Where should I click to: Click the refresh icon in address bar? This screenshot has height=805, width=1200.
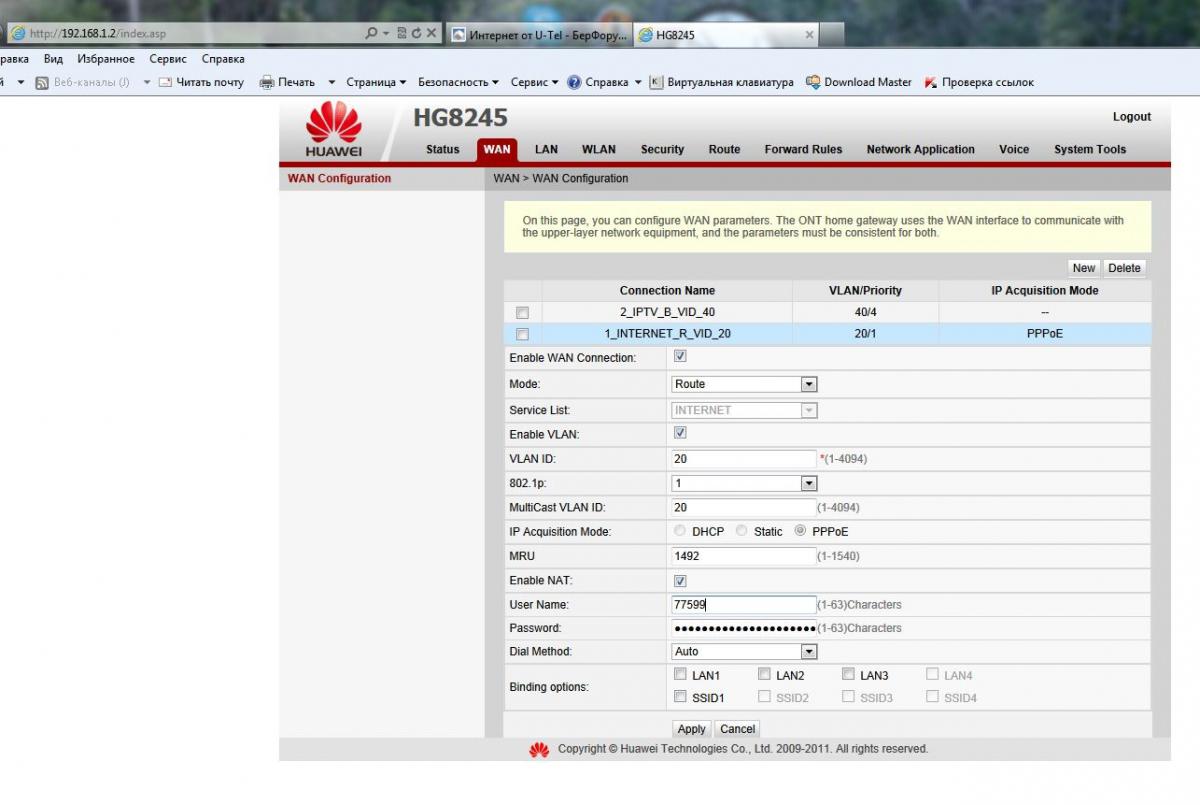point(416,33)
